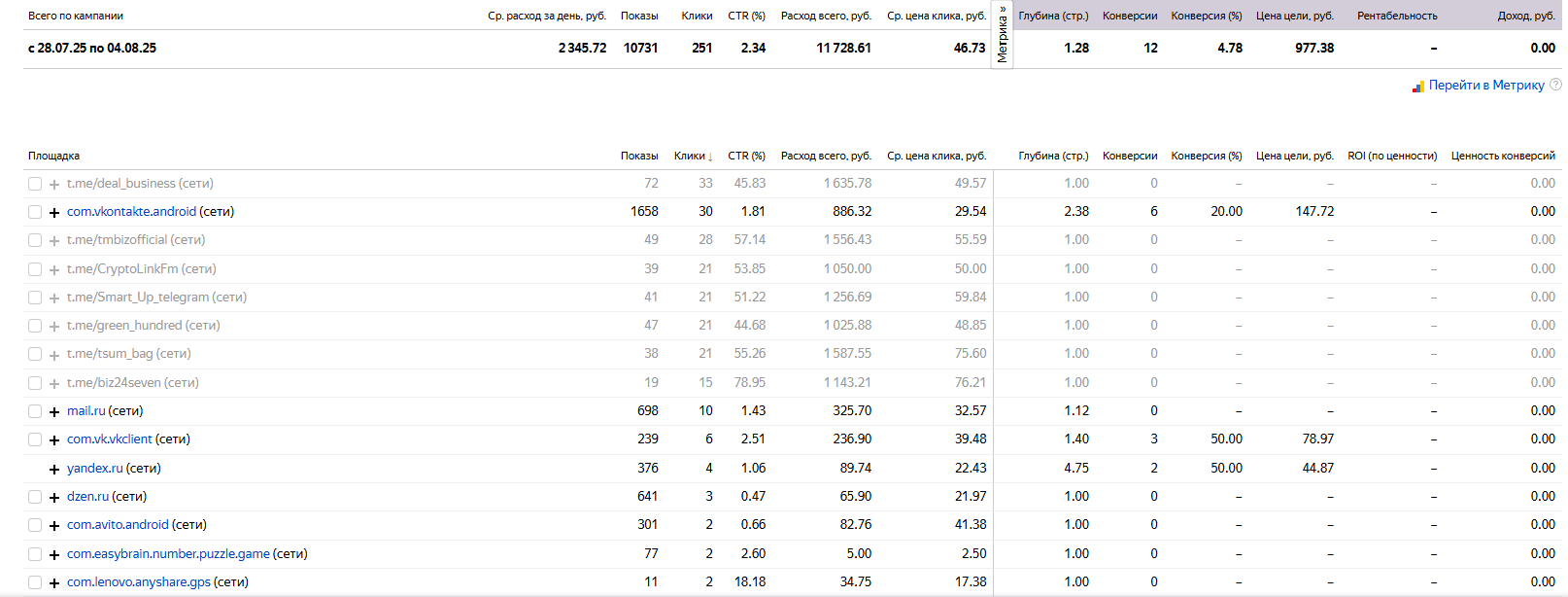
Task: Sort table by Показы column in placements table
Action: (x=639, y=156)
